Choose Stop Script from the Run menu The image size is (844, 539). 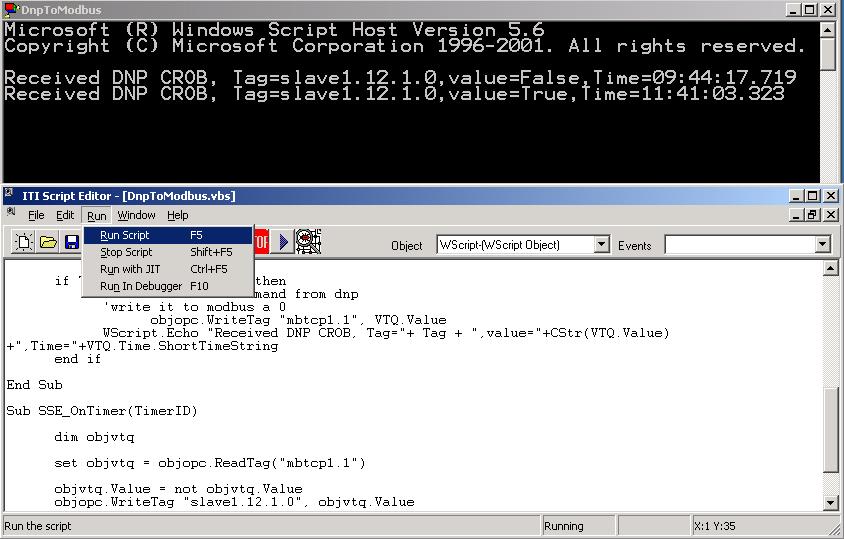click(168, 252)
